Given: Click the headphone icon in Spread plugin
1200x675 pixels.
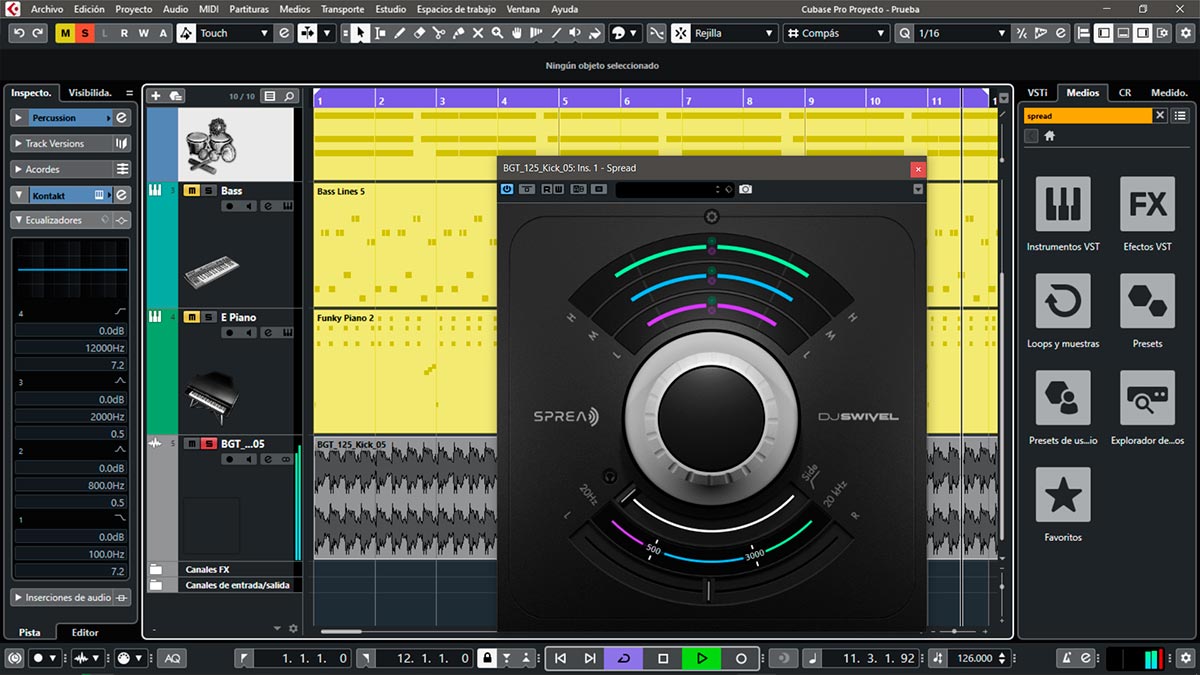Looking at the screenshot, I should (611, 477).
